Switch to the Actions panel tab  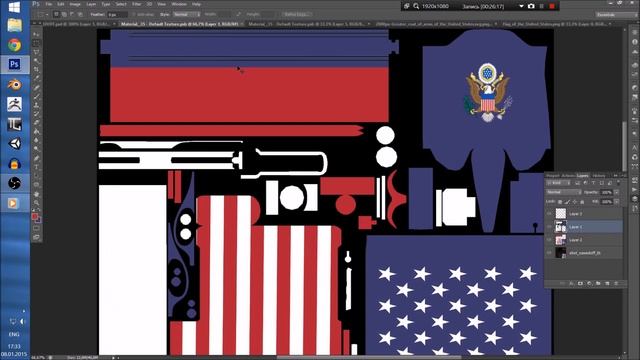[x=568, y=176]
